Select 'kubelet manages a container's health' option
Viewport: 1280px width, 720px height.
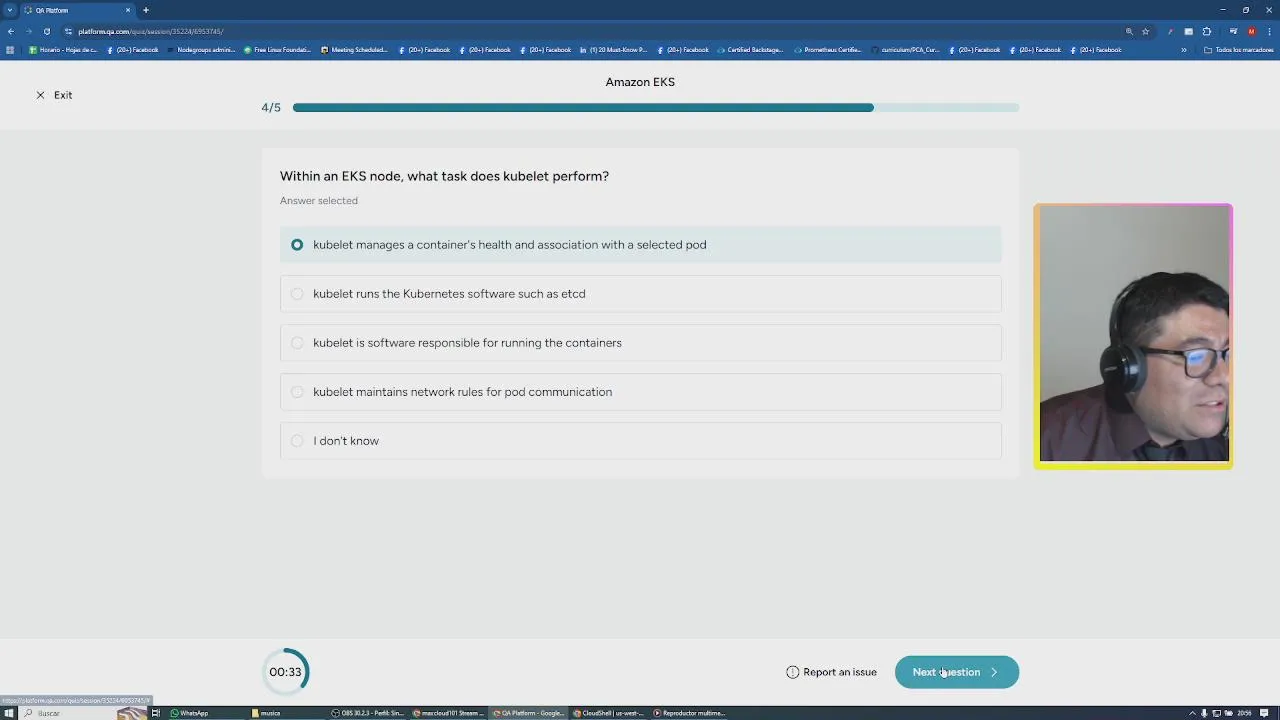tap(640, 245)
